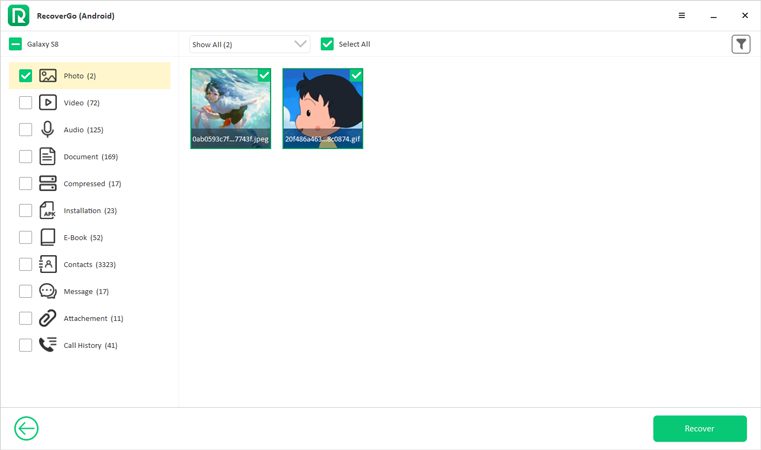
Task: Deselect the jpeg thumbnail's corner checkmark
Action: coord(264,75)
